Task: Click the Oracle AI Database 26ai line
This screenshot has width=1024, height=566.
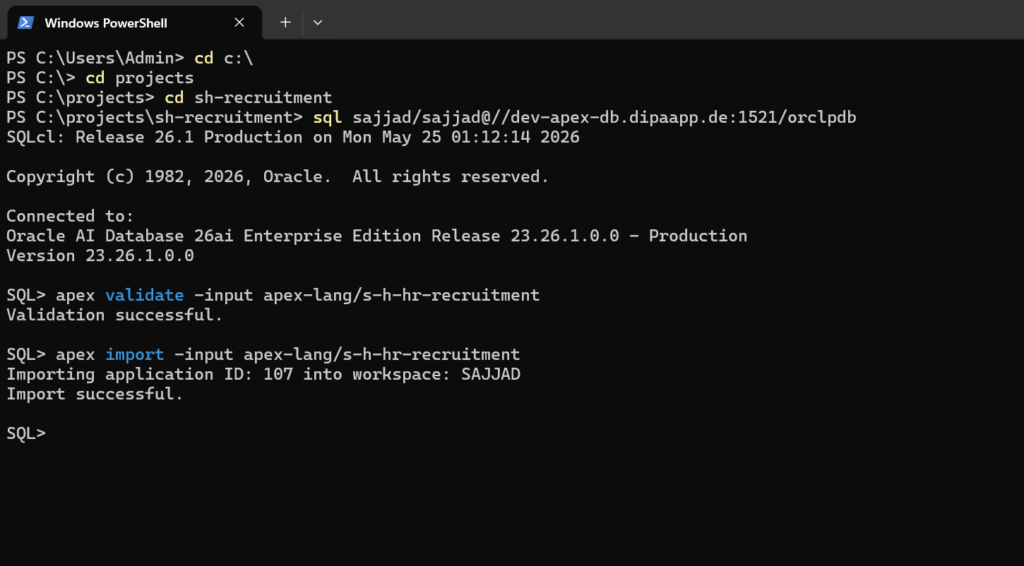Action: click(x=377, y=236)
